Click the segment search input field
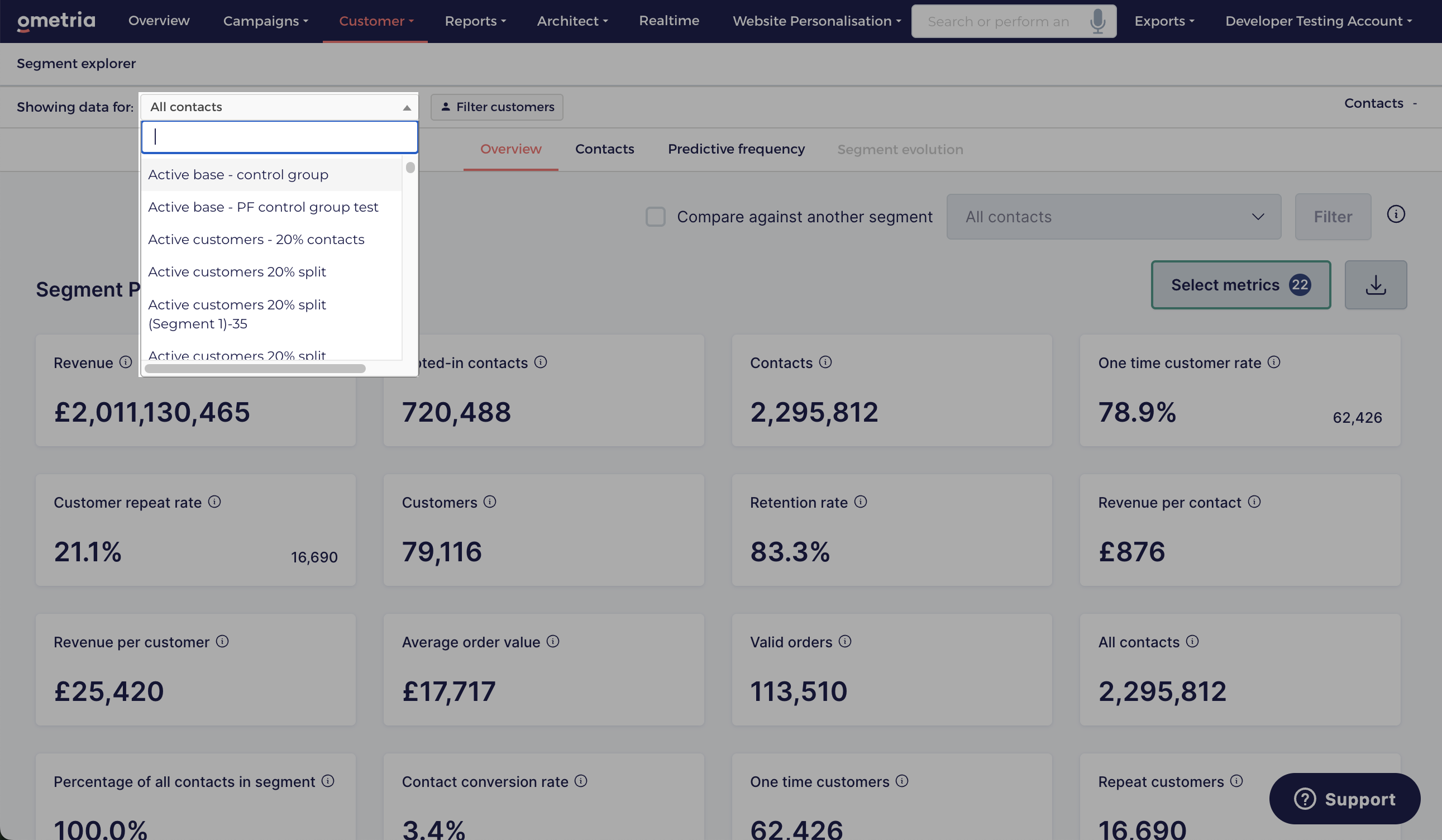Screen dimensions: 1442x840 [x=279, y=137]
